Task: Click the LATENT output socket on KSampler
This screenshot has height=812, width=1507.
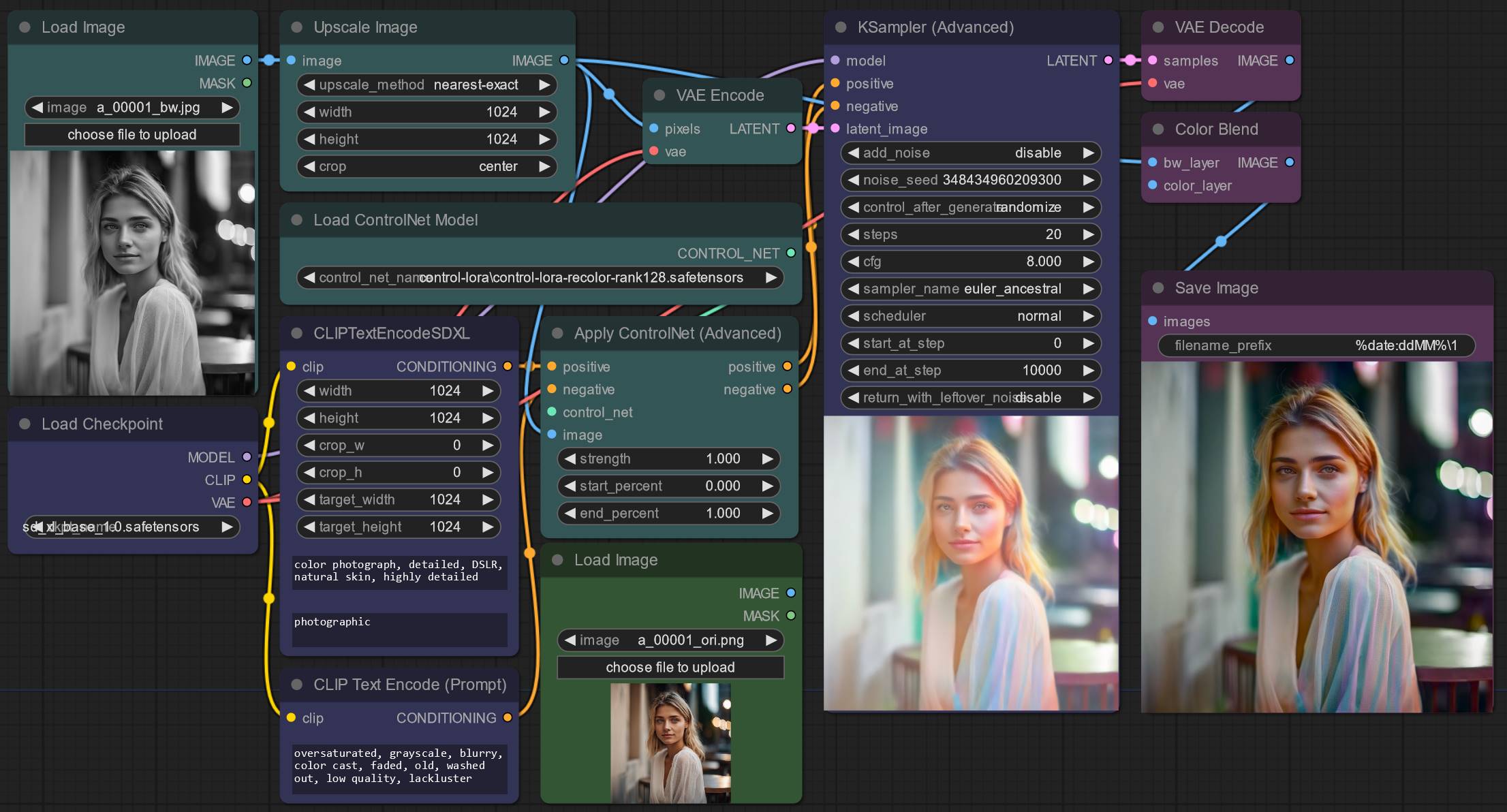Action: click(1108, 60)
